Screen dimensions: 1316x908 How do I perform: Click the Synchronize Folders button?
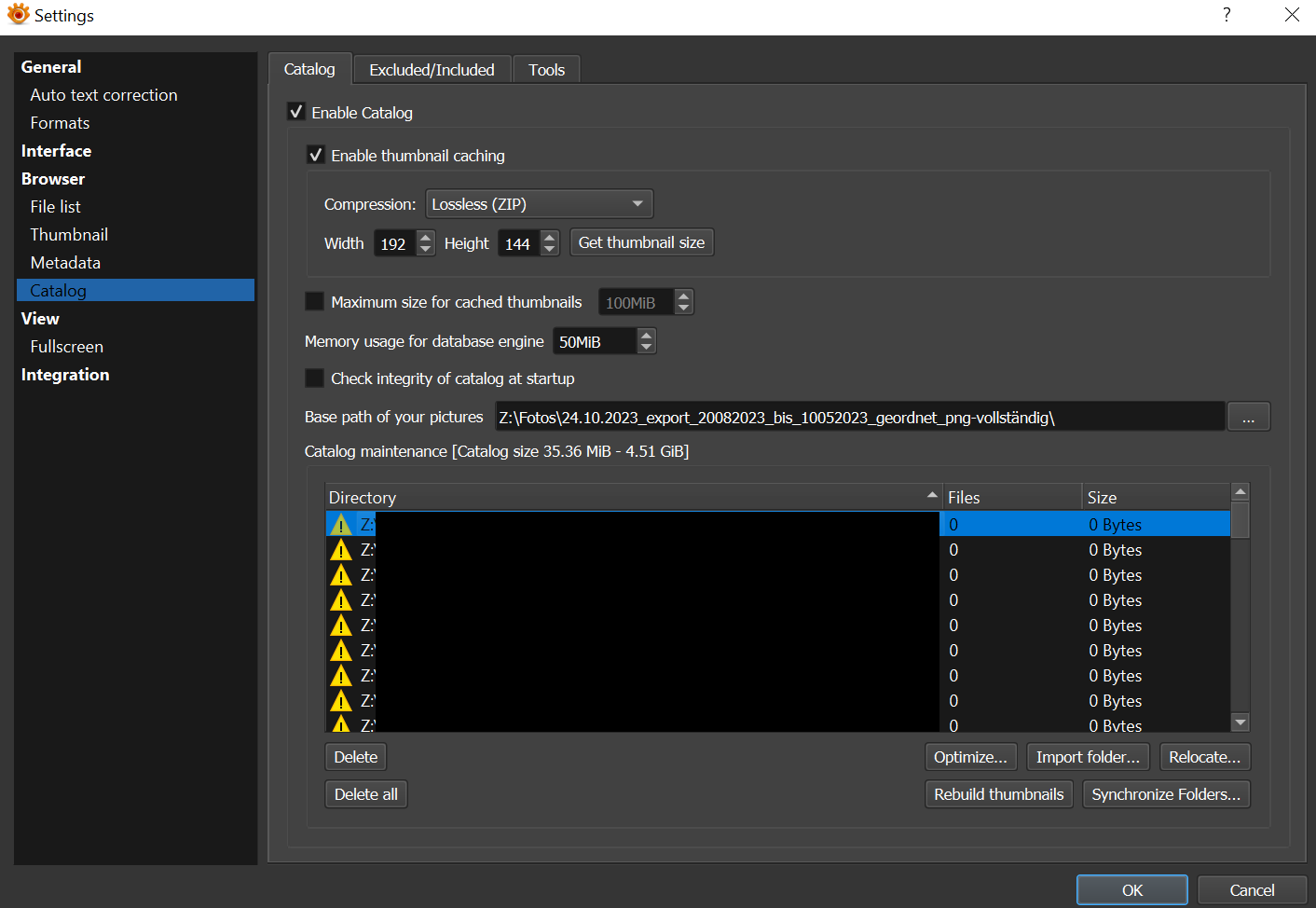[1165, 794]
